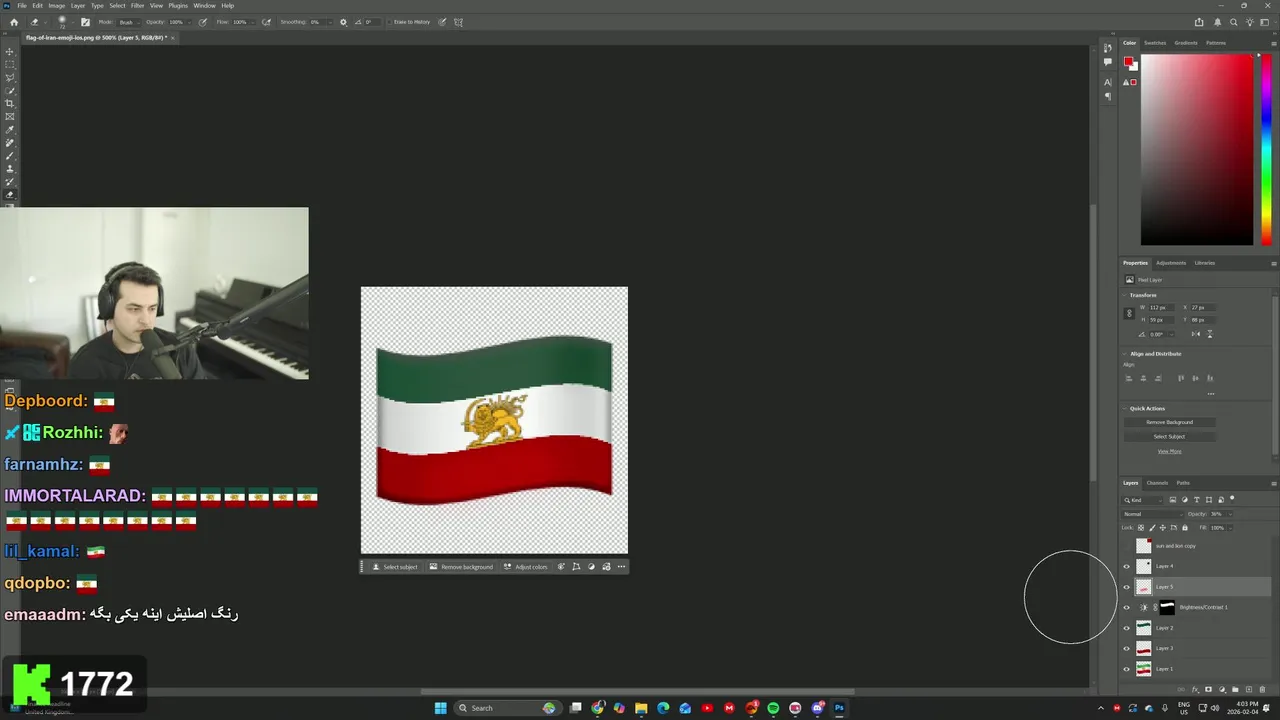Open layer styles fx icon
1280x720 pixels.
coord(1195,689)
